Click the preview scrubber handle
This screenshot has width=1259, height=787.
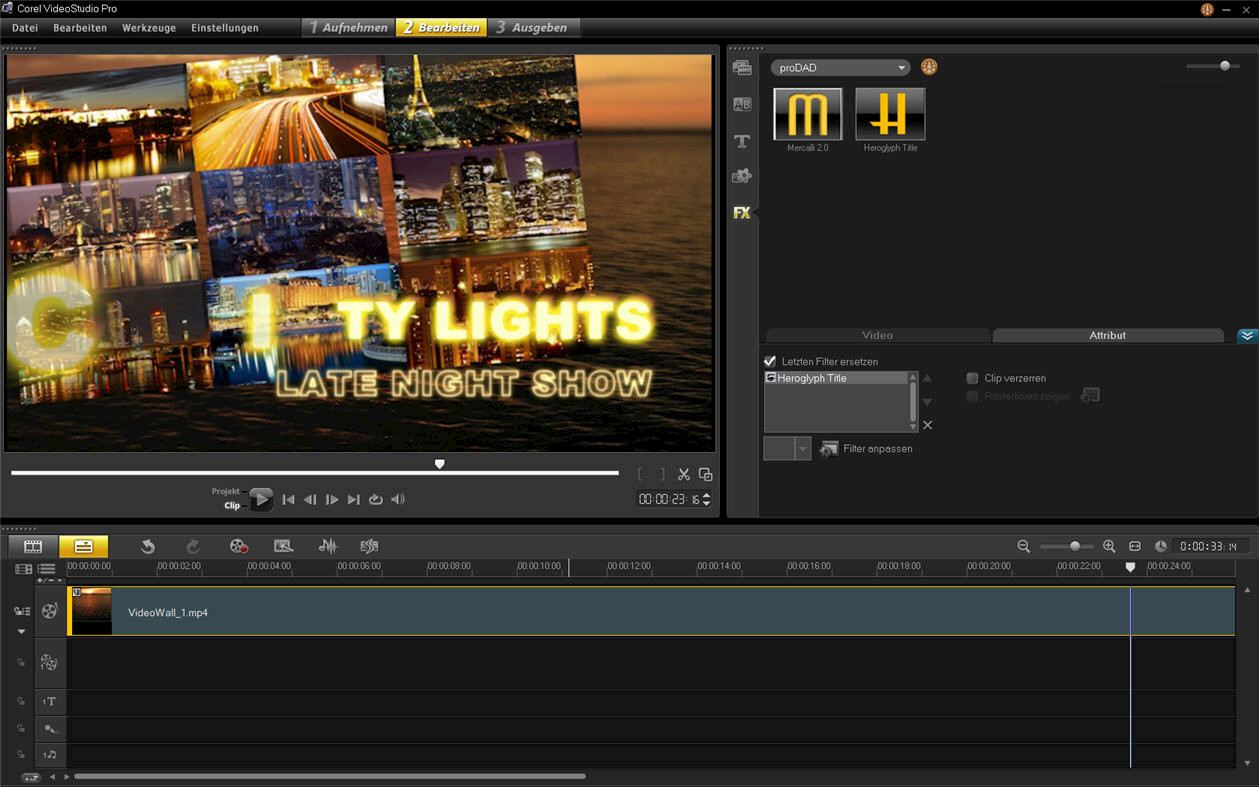pos(439,464)
